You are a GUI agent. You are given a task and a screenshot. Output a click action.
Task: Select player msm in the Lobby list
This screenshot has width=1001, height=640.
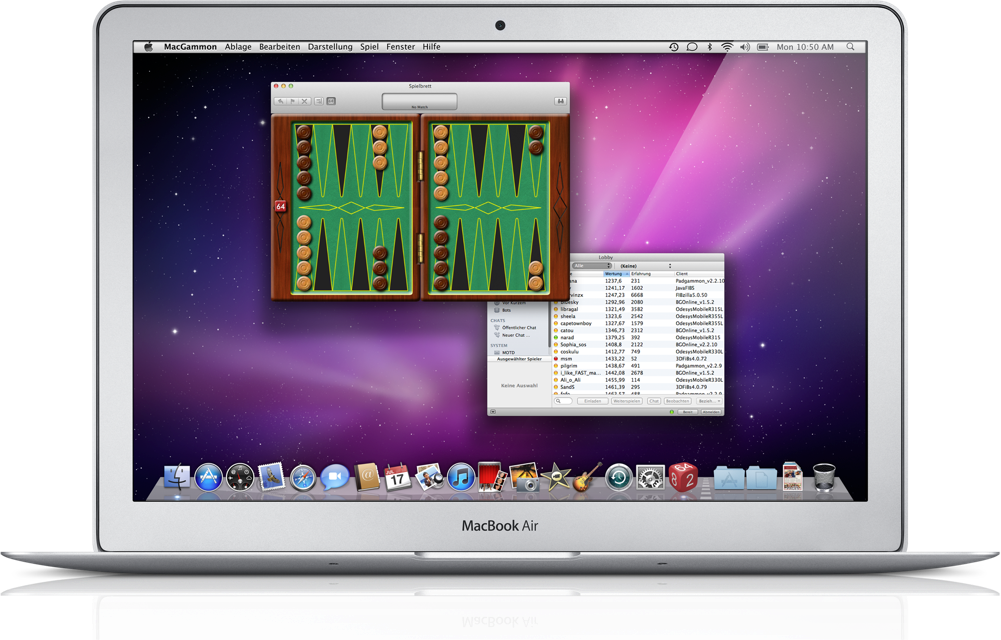click(x=638, y=359)
